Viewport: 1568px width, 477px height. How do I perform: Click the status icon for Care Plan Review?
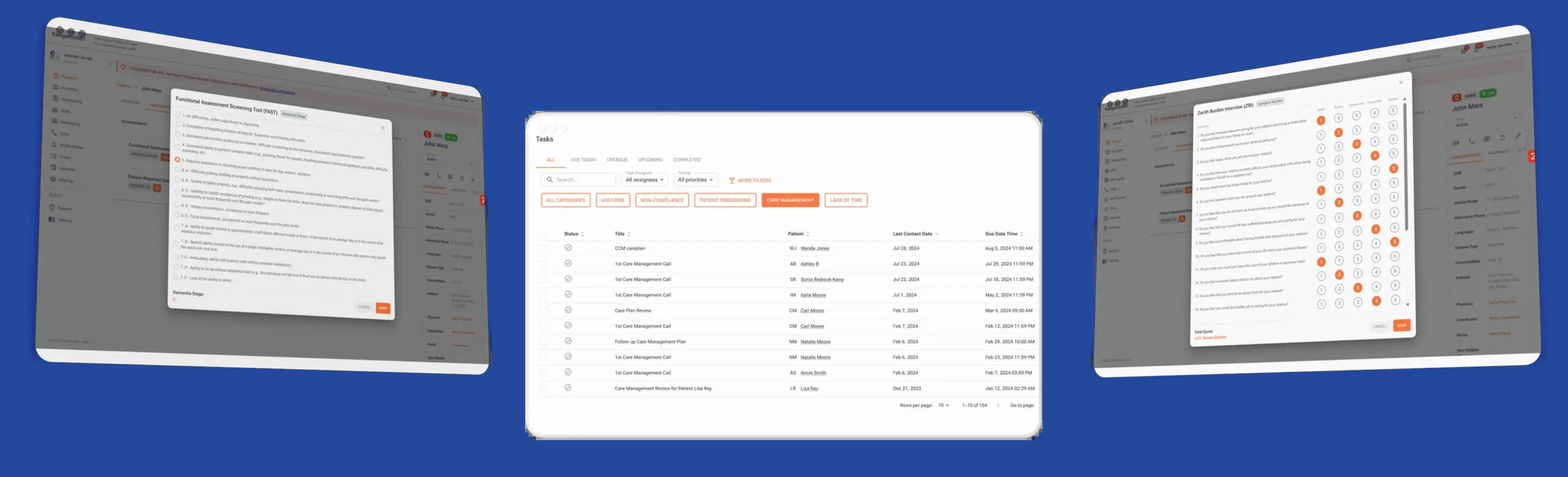568,310
